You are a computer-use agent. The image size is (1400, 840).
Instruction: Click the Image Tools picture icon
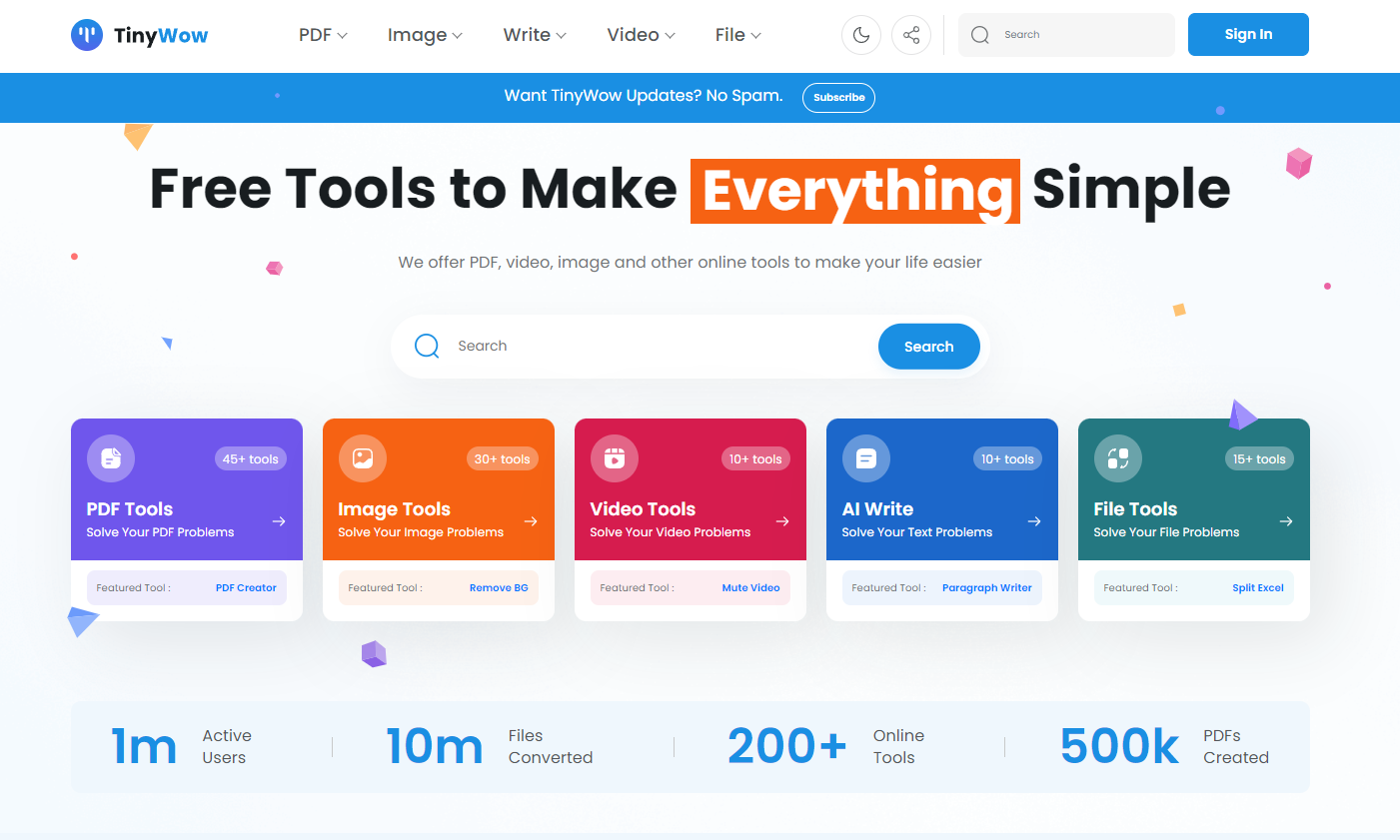click(x=363, y=458)
